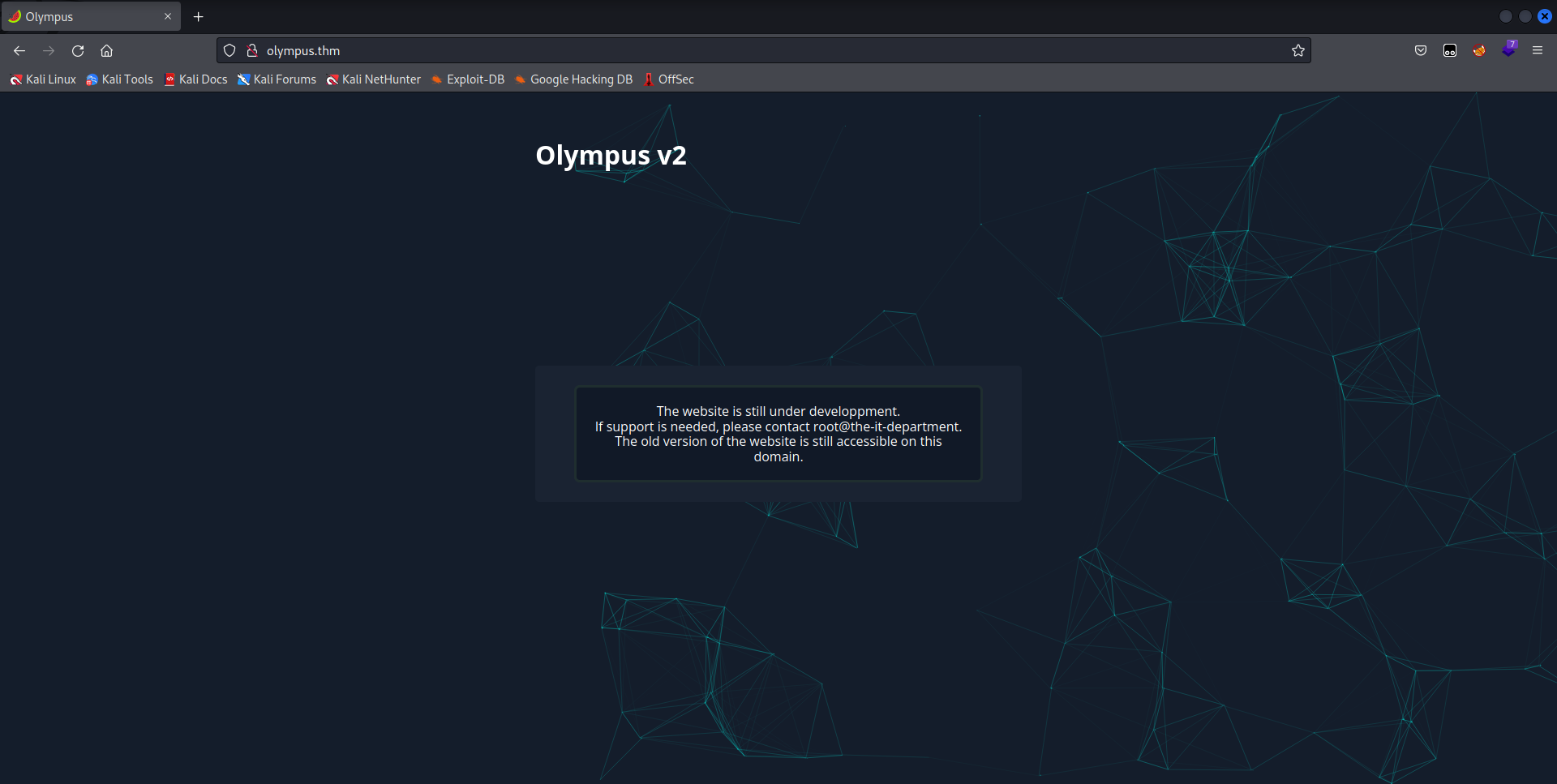1557x784 pixels.
Task: Click the OffSec bookmark
Action: coord(668,79)
